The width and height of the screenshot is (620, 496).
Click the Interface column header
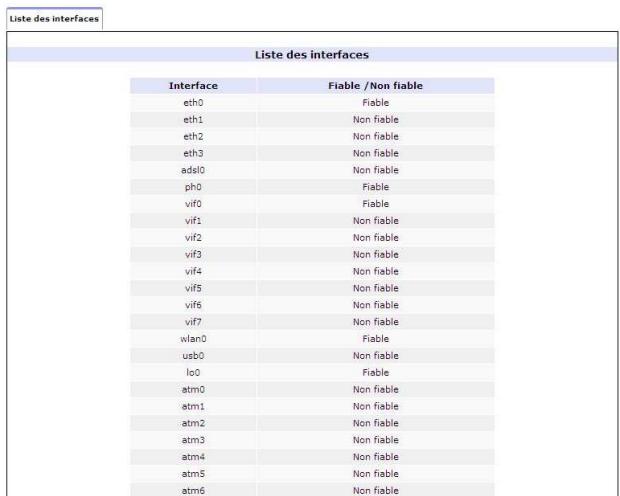click(194, 86)
